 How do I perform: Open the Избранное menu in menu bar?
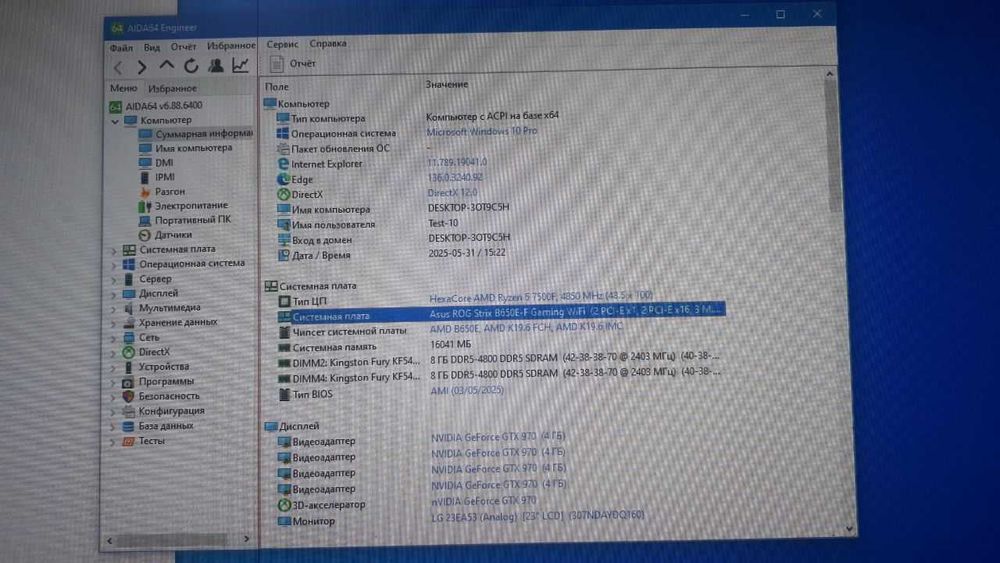(231, 46)
